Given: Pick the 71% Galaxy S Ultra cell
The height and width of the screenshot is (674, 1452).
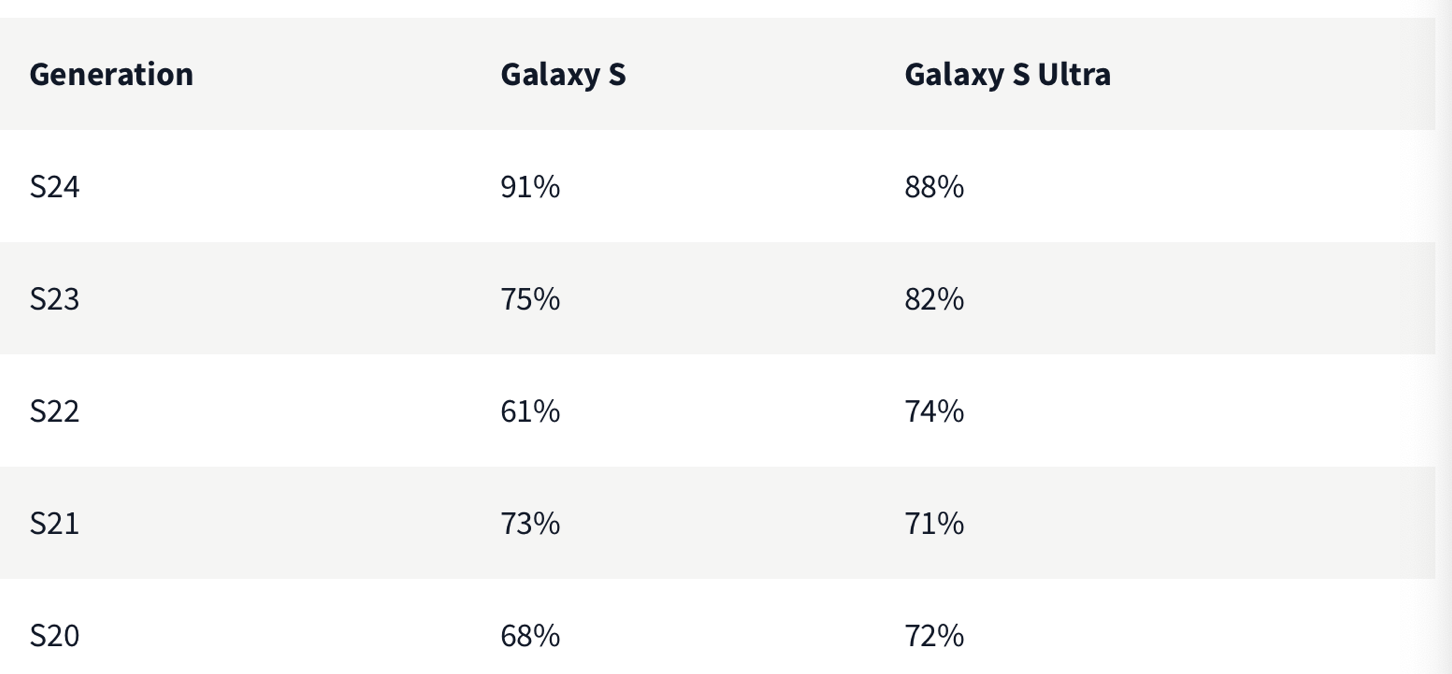Looking at the screenshot, I should [934, 523].
